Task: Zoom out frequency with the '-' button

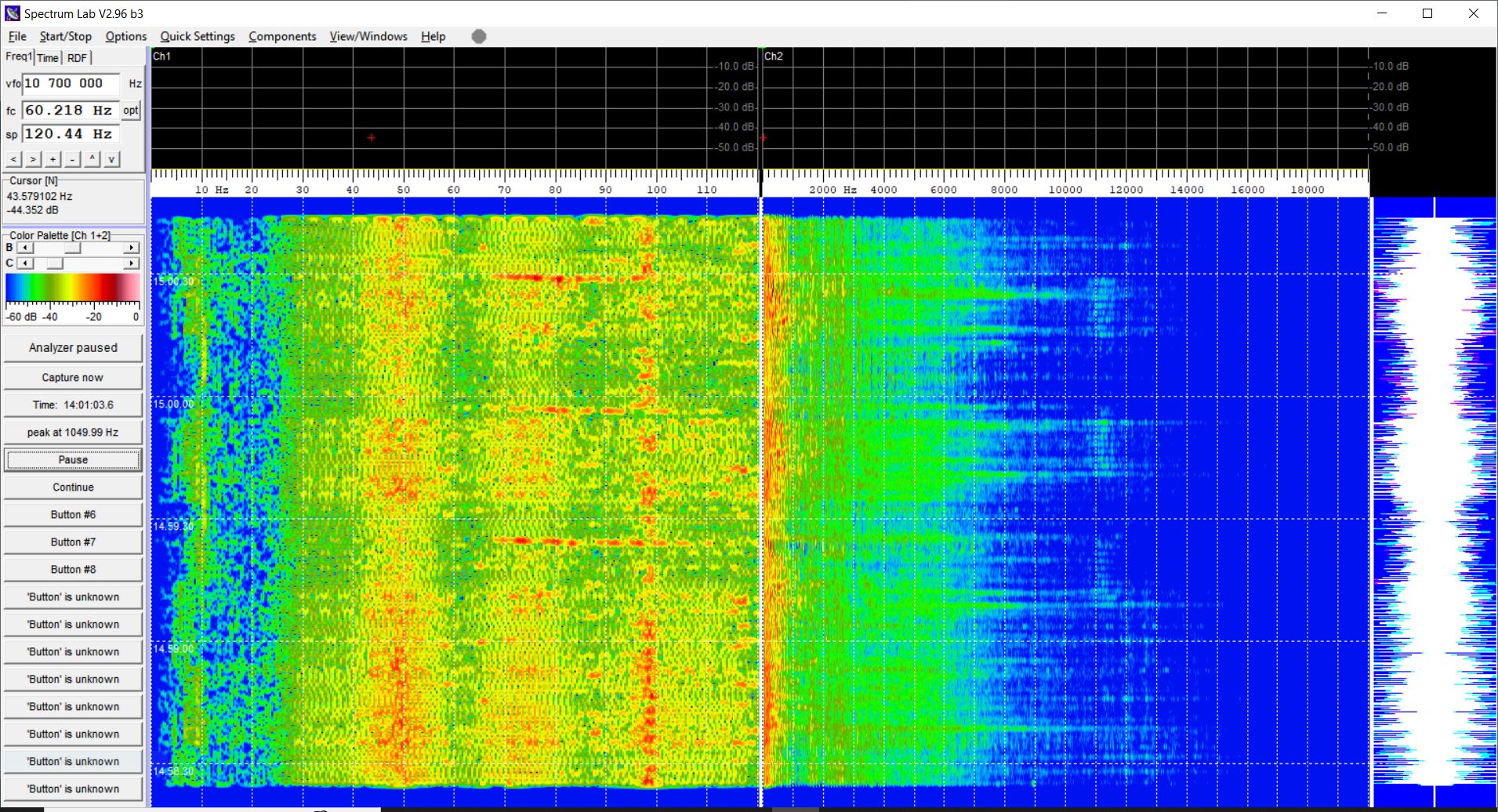Action: (x=73, y=159)
